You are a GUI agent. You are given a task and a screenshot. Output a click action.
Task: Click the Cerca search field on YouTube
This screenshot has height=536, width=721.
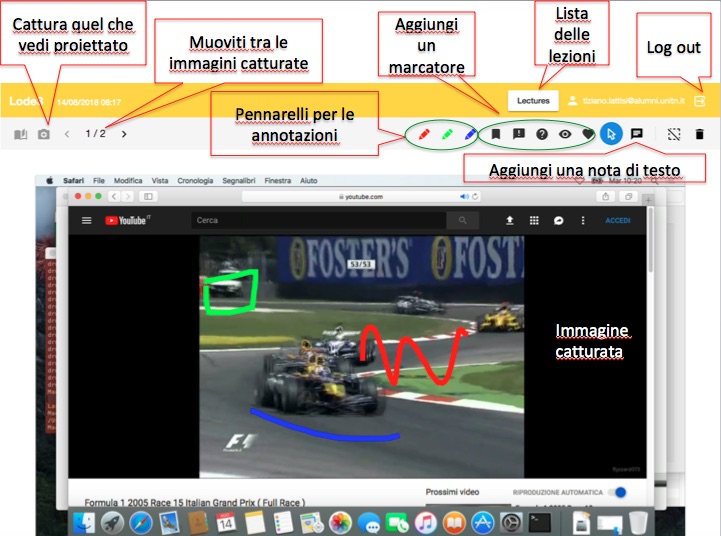319,221
